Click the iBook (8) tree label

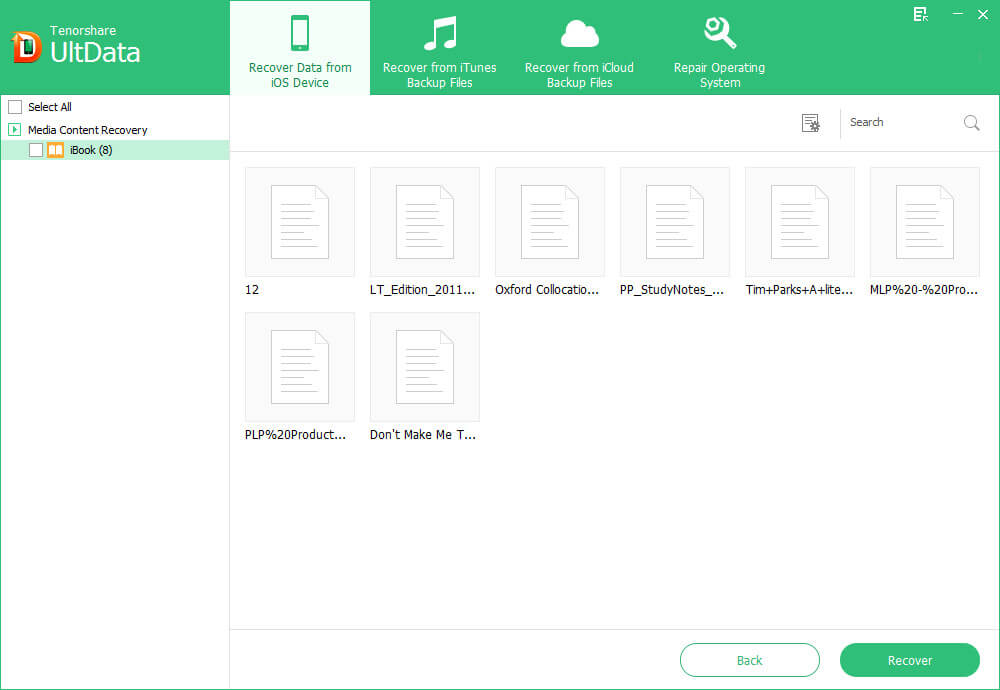[x=91, y=150]
